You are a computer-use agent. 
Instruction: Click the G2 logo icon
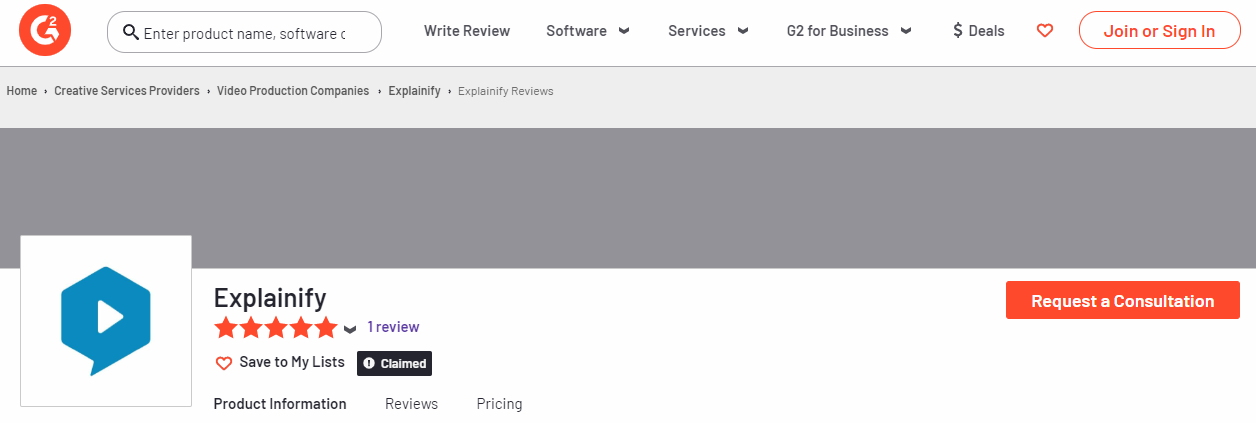pos(45,31)
